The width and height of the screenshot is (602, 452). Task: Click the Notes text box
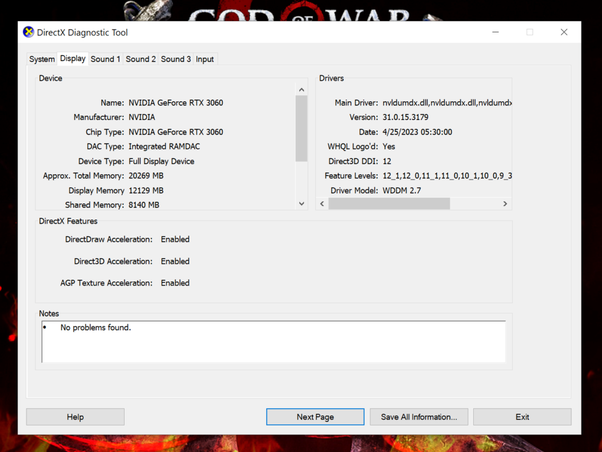[x=273, y=341]
